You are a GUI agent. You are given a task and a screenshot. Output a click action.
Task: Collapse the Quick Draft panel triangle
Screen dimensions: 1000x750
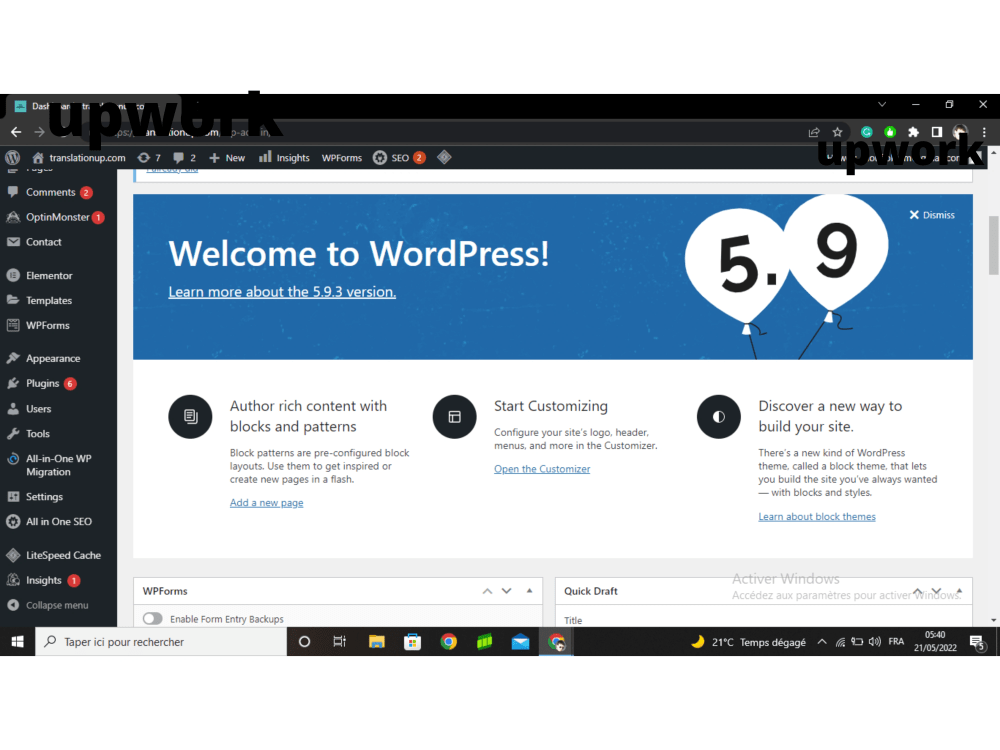959,591
